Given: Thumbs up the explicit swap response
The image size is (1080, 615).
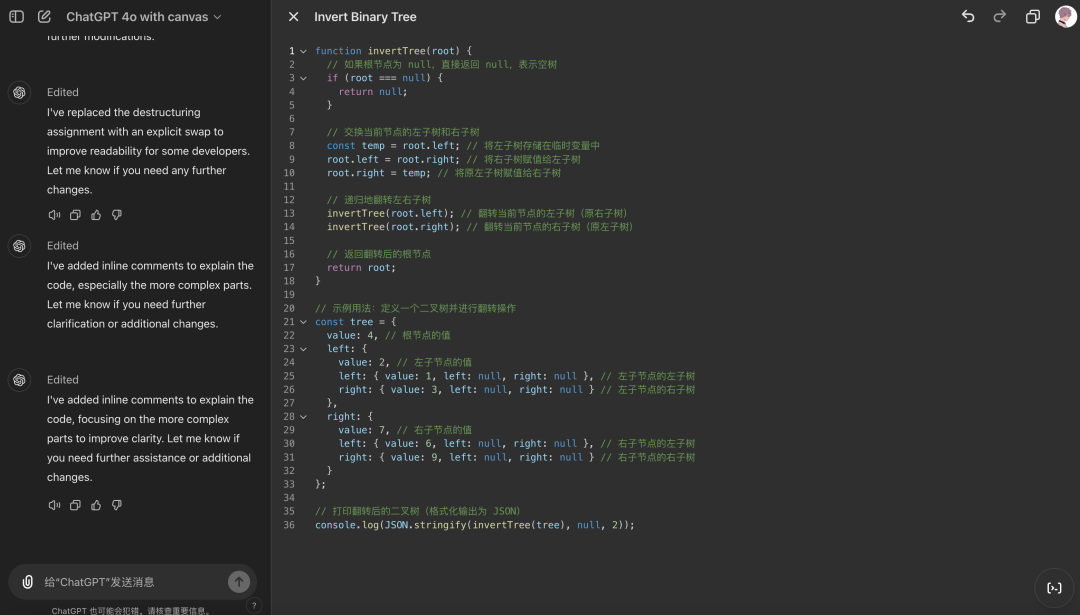Looking at the screenshot, I should click(96, 215).
